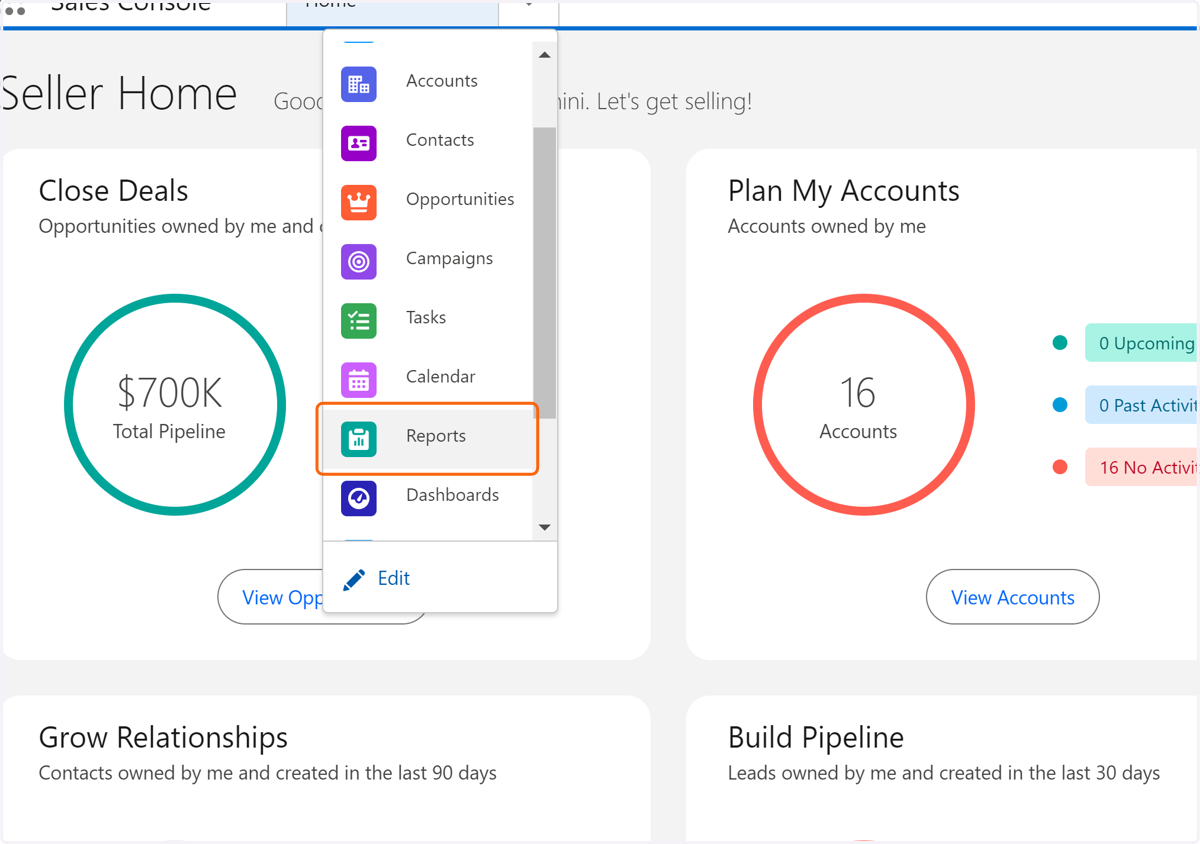Click the Edit link in menu footer
The image size is (1200, 844).
coord(394,578)
